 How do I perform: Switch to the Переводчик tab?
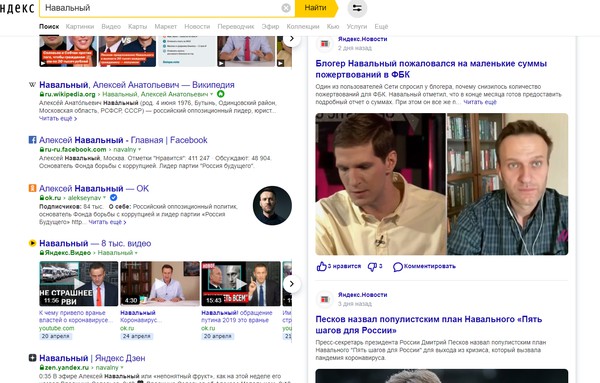click(236, 26)
